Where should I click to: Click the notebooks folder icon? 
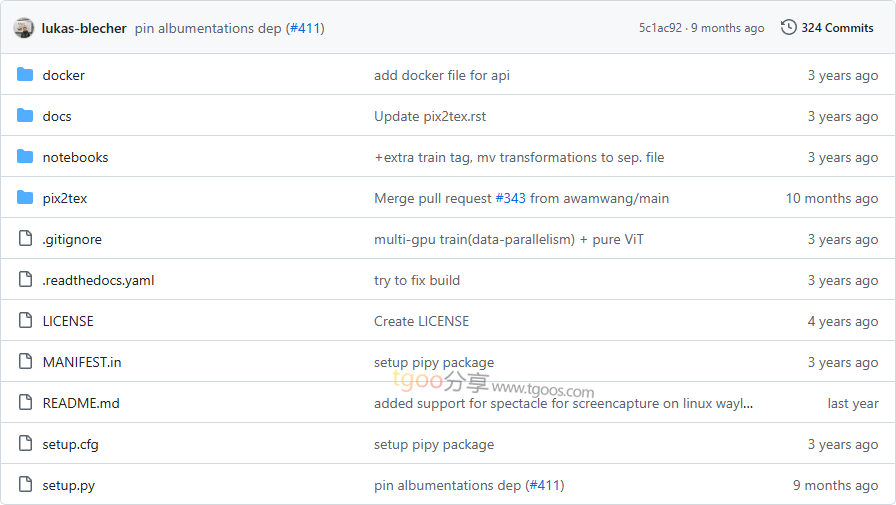pyautogui.click(x=25, y=157)
